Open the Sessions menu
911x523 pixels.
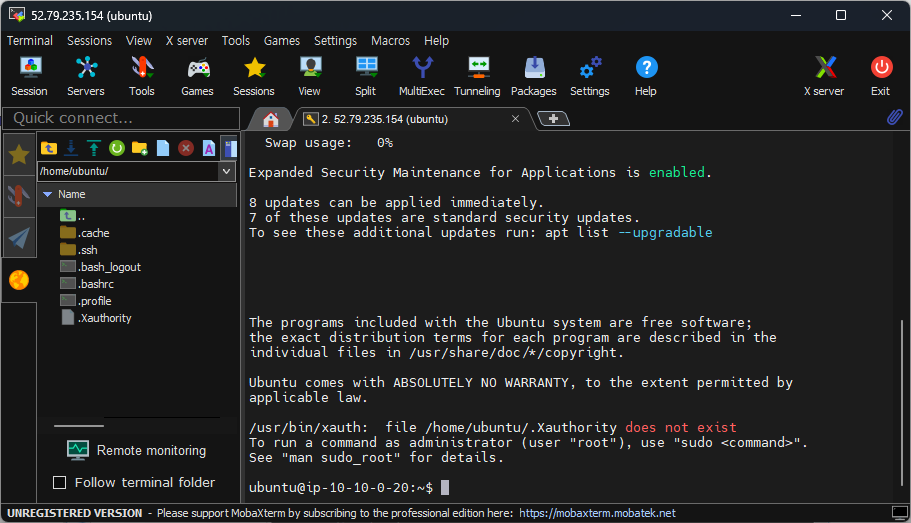pos(89,41)
